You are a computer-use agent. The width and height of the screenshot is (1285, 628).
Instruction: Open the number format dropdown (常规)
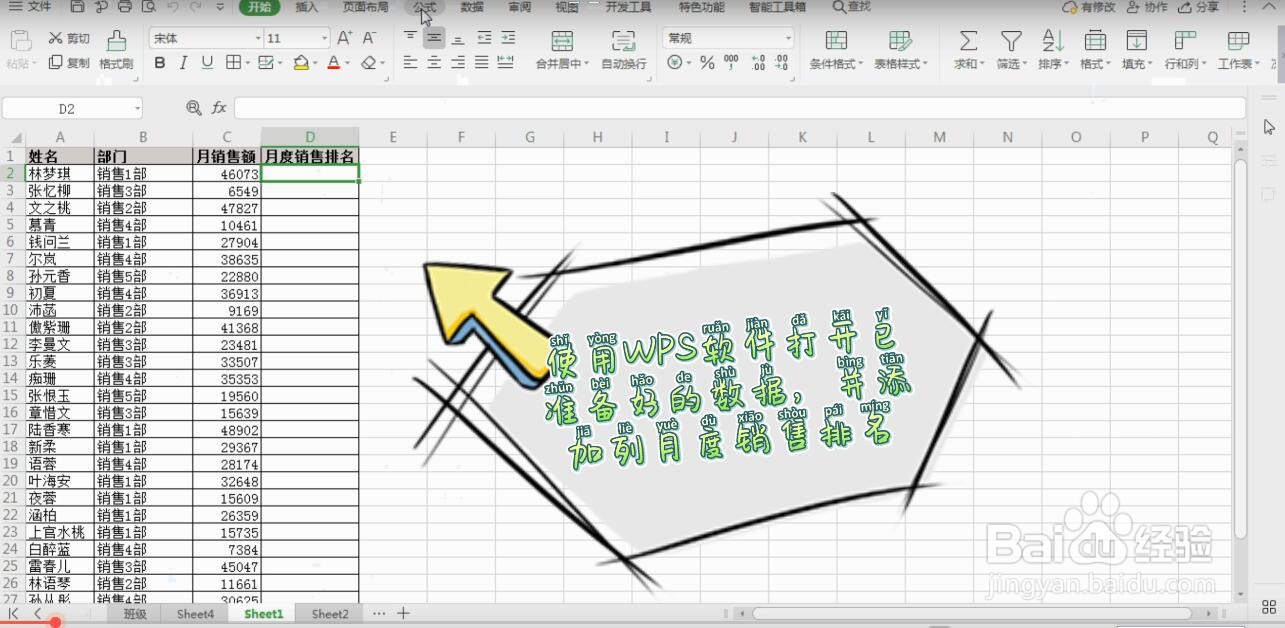(788, 38)
